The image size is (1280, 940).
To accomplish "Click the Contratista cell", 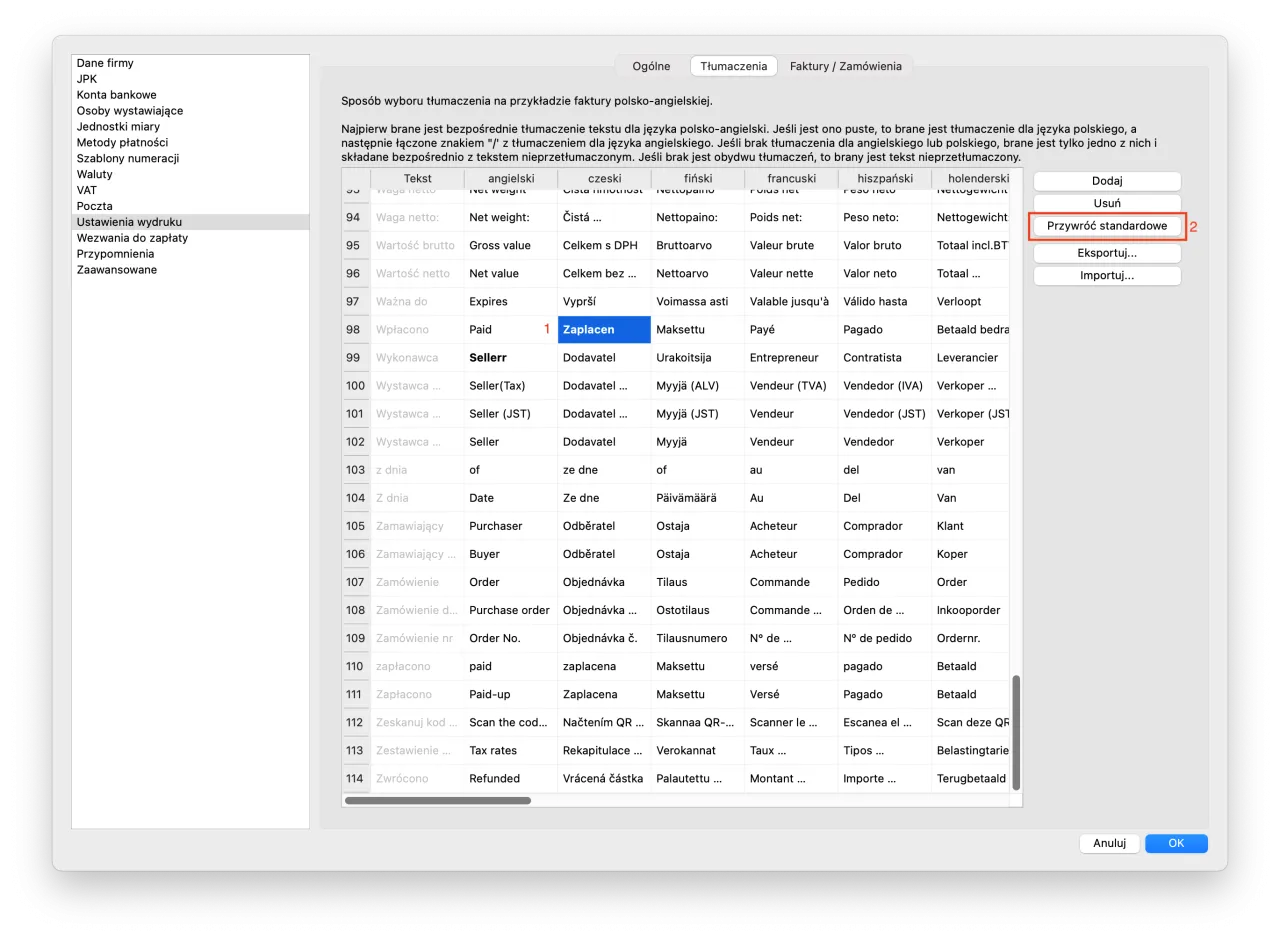I will click(885, 357).
